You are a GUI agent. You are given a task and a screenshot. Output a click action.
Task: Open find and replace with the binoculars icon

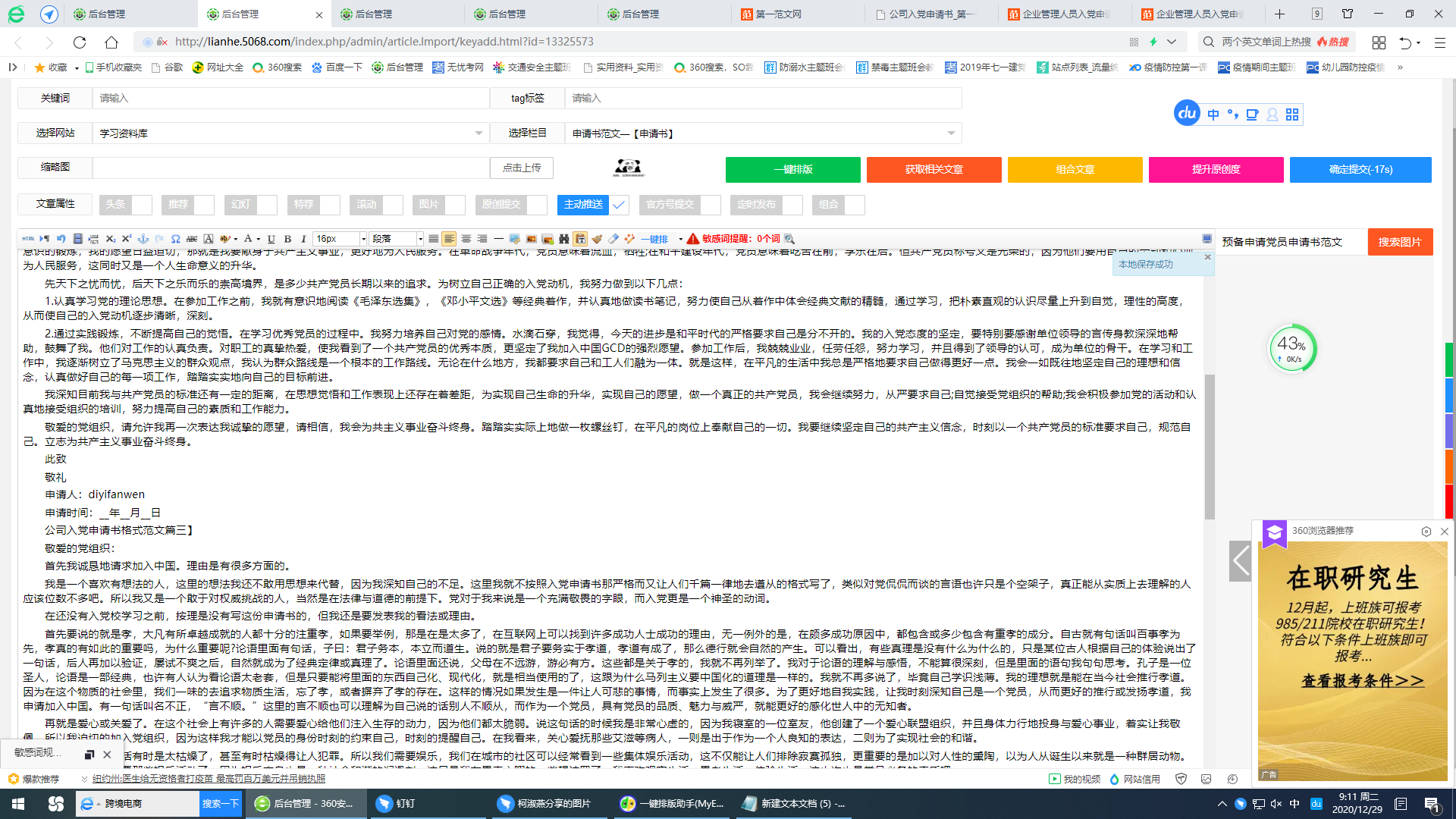coord(563,238)
